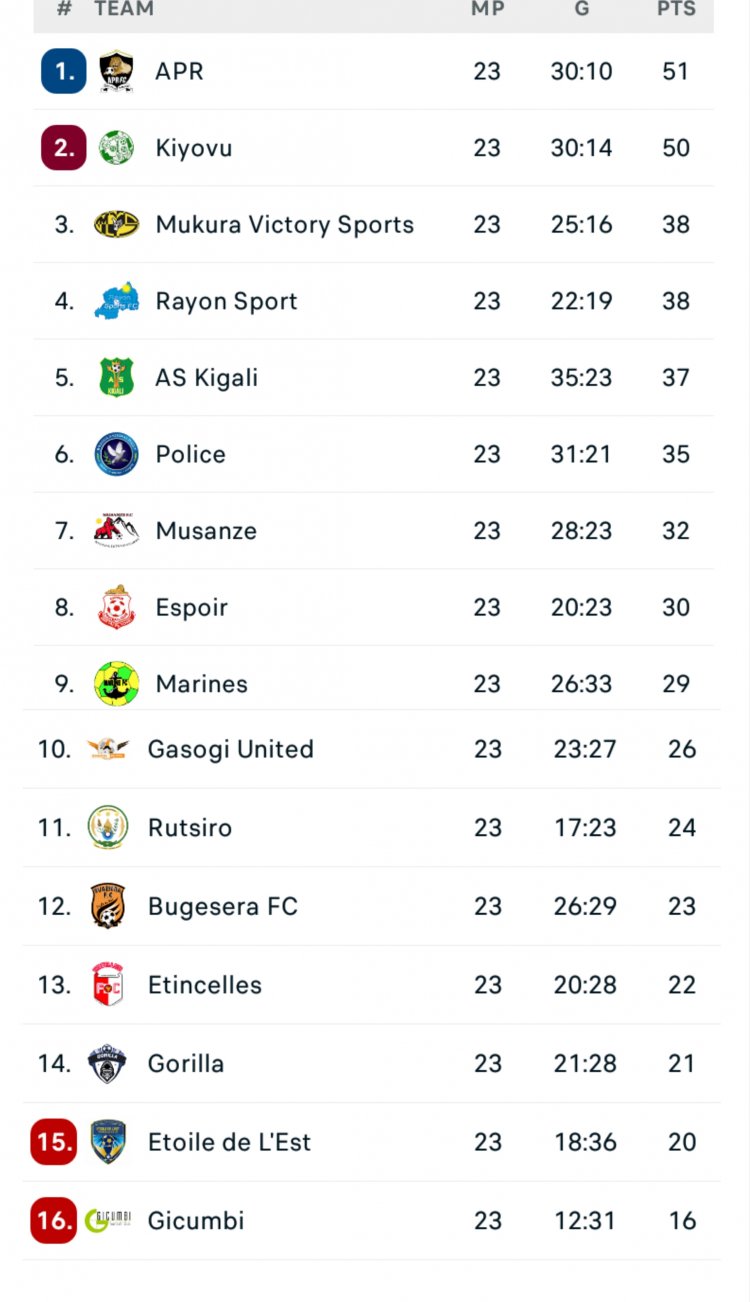Click the Musanze team logo
Screen dimensions: 750x1302
[116, 530]
